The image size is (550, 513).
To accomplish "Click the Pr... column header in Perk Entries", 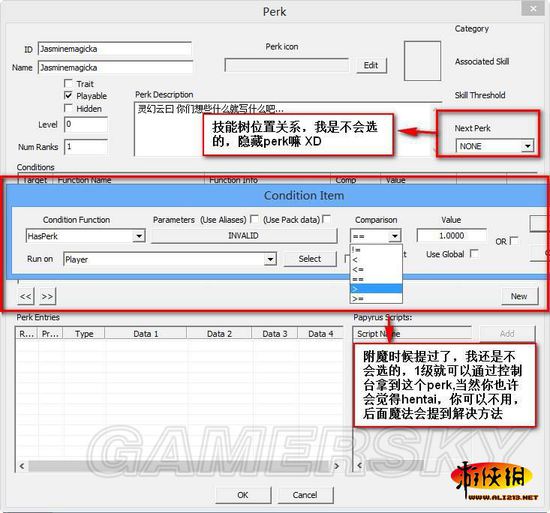I will 51,333.
